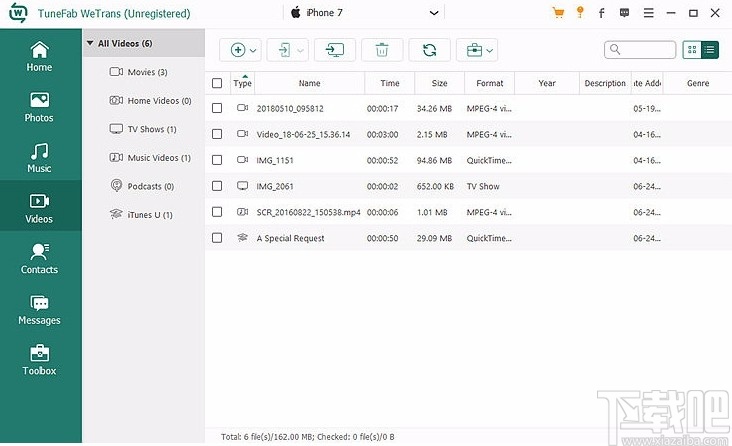Sort by the Genre column header
Image resolution: width=732 pixels, height=446 pixels.
point(698,83)
